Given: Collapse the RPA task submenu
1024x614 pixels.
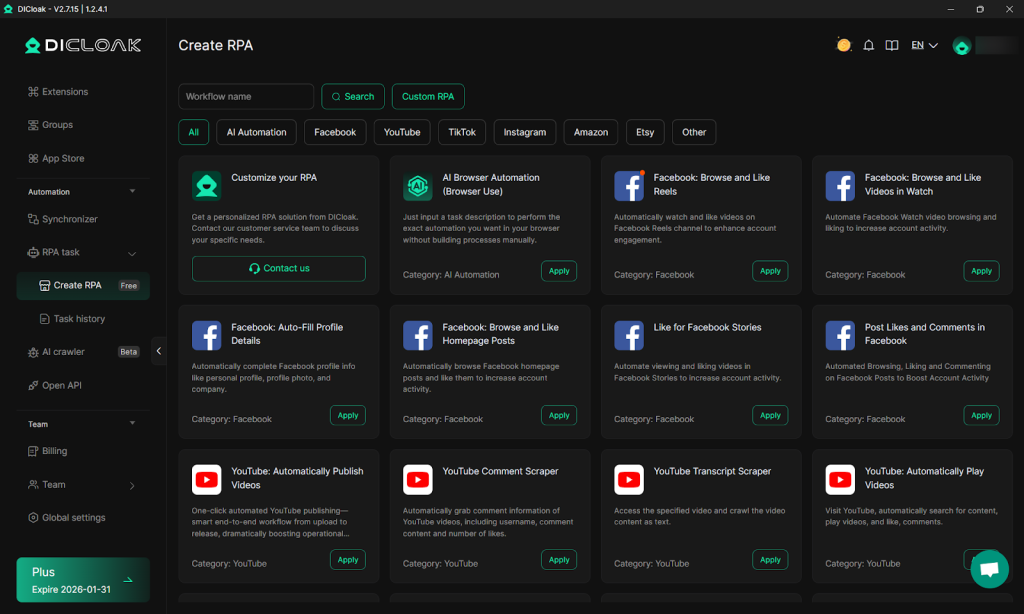Looking at the screenshot, I should (132, 253).
